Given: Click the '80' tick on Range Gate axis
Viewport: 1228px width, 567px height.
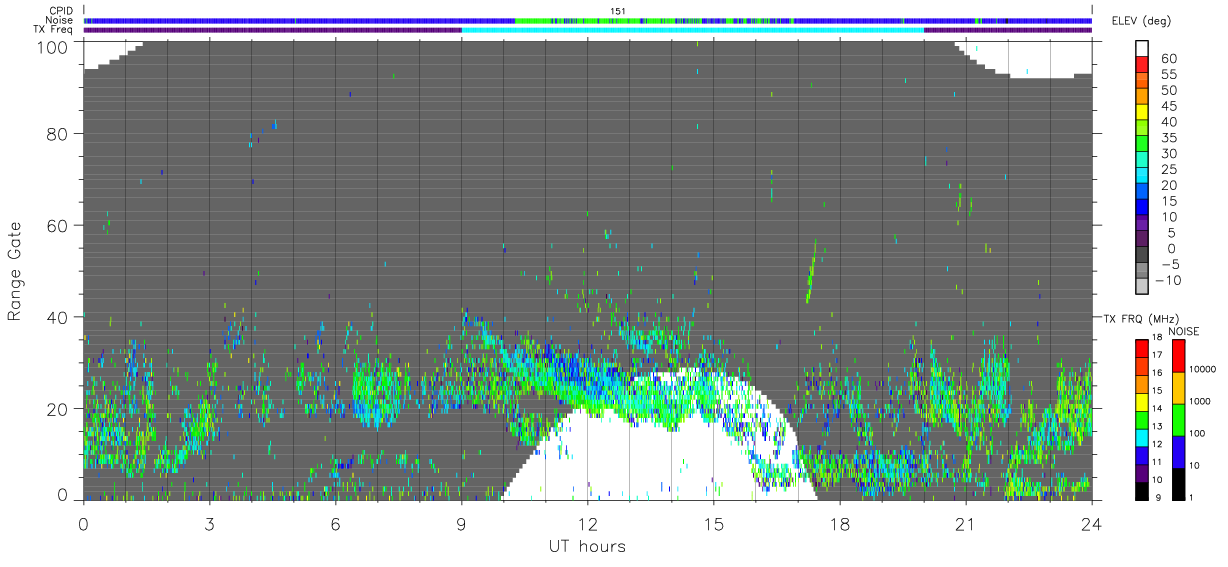Looking at the screenshot, I should (57, 133).
